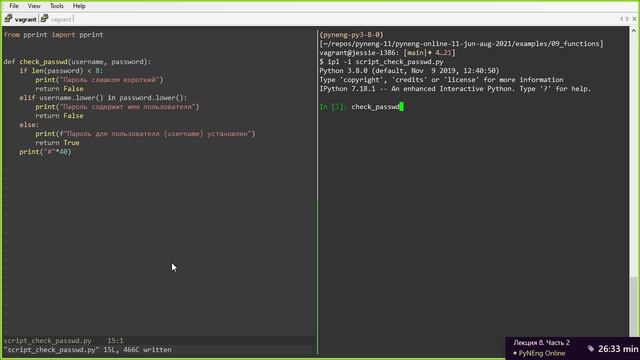Click the previous tab arrow
The width and height of the screenshot is (640, 360).
(x=621, y=19)
